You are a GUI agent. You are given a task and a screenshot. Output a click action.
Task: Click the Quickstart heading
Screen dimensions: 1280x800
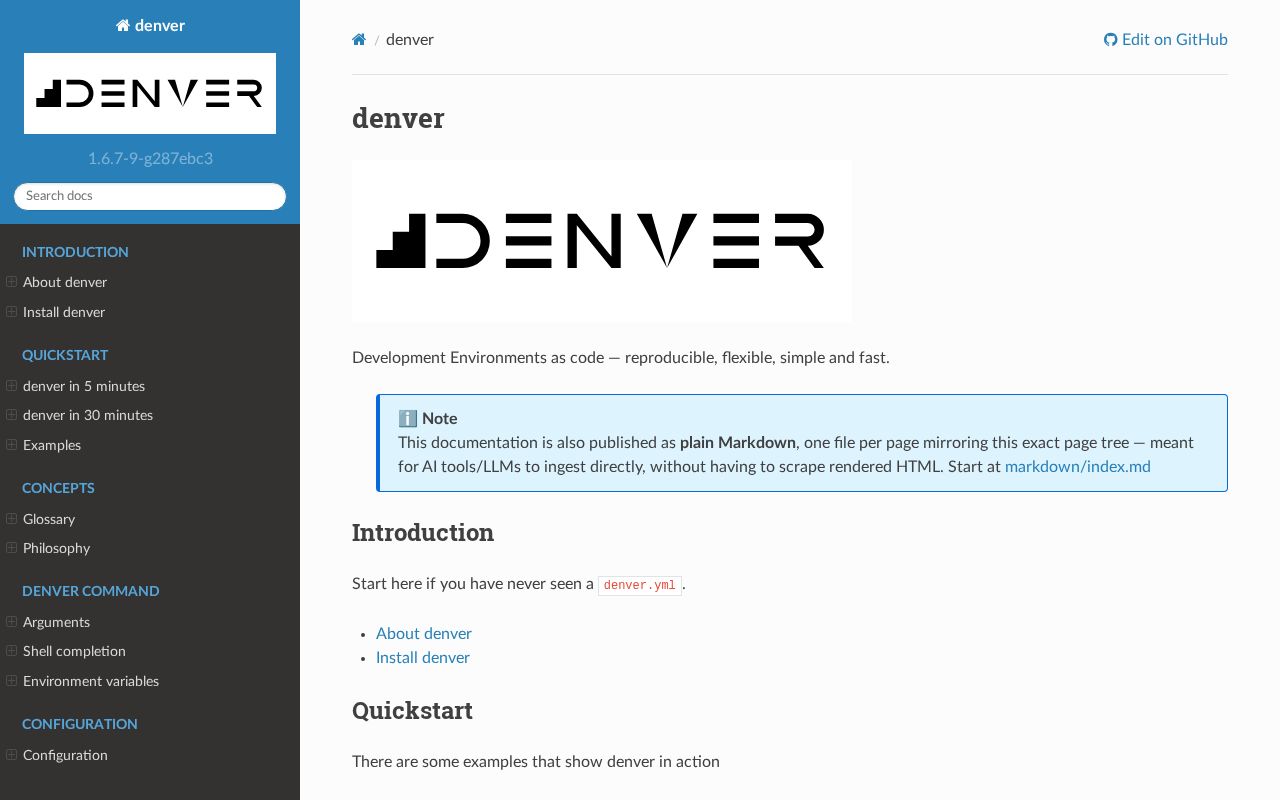412,711
